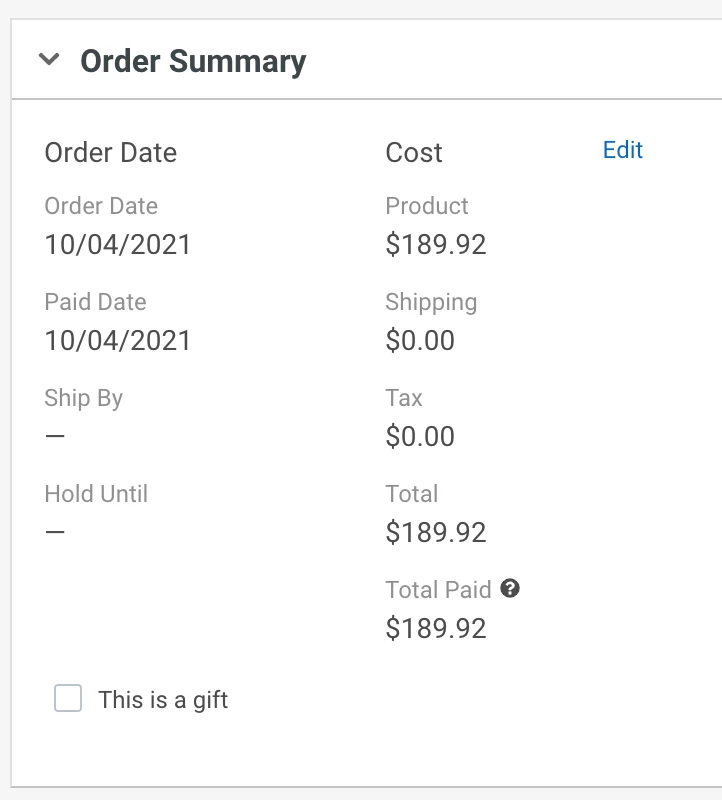Click the dash value under Ship By
The width and height of the screenshot is (722, 800).
pos(55,437)
